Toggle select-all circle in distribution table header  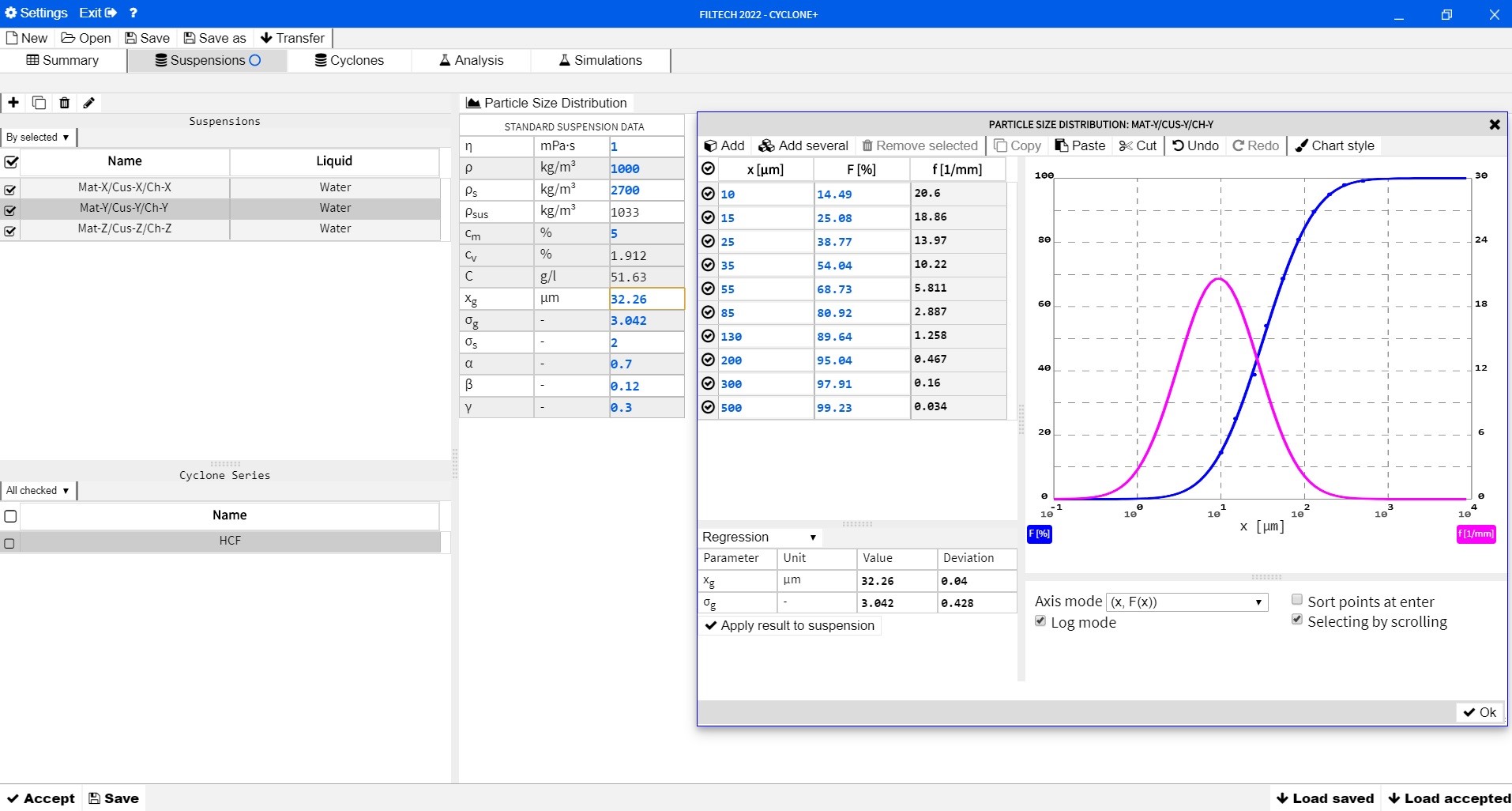click(708, 168)
